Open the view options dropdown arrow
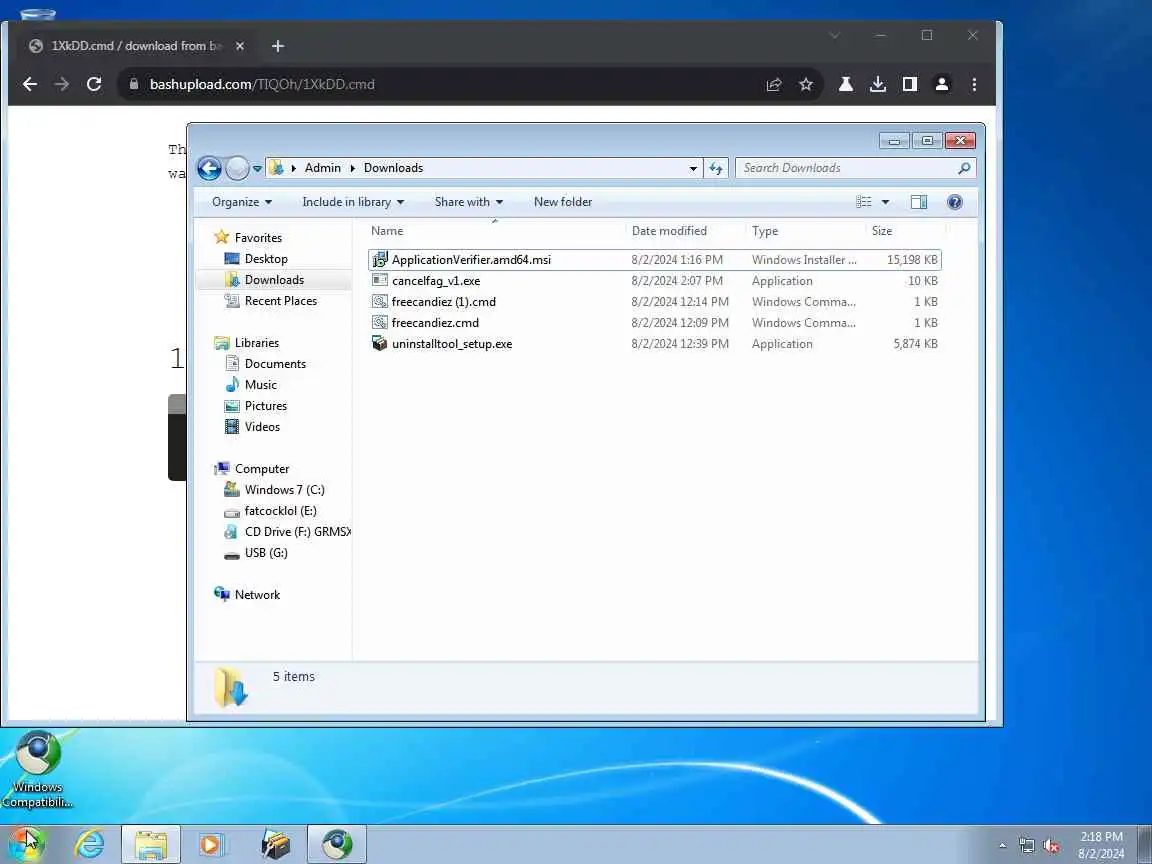The height and width of the screenshot is (864, 1152). tap(885, 202)
